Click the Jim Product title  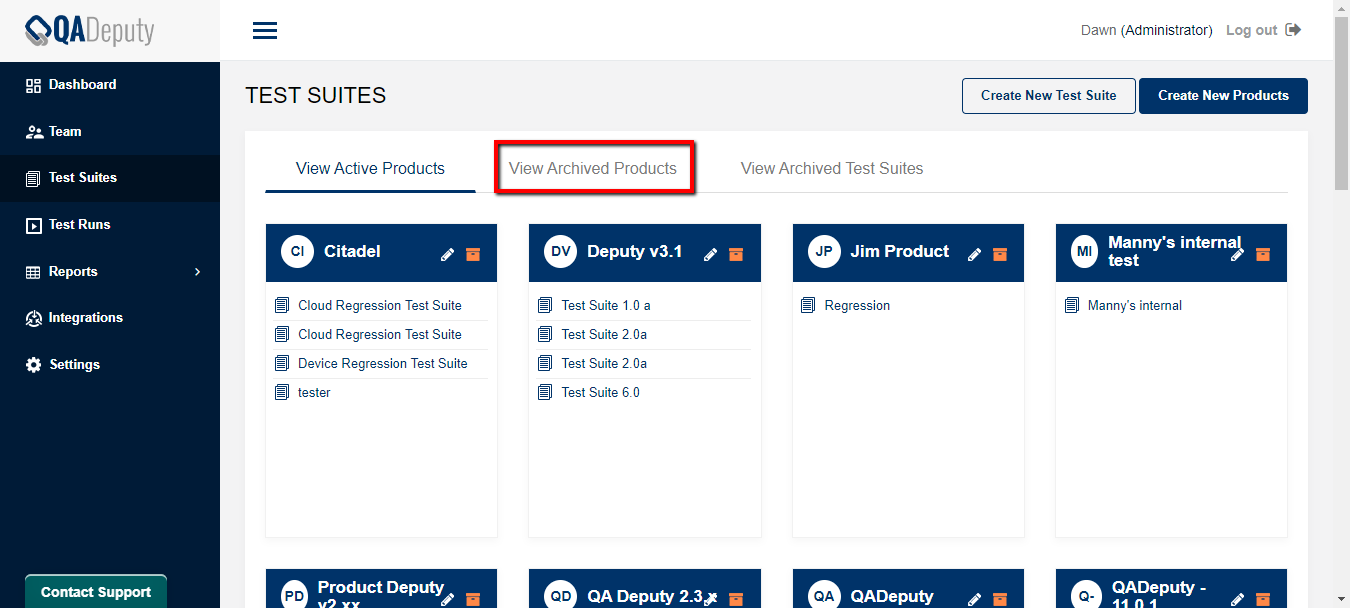coord(900,252)
